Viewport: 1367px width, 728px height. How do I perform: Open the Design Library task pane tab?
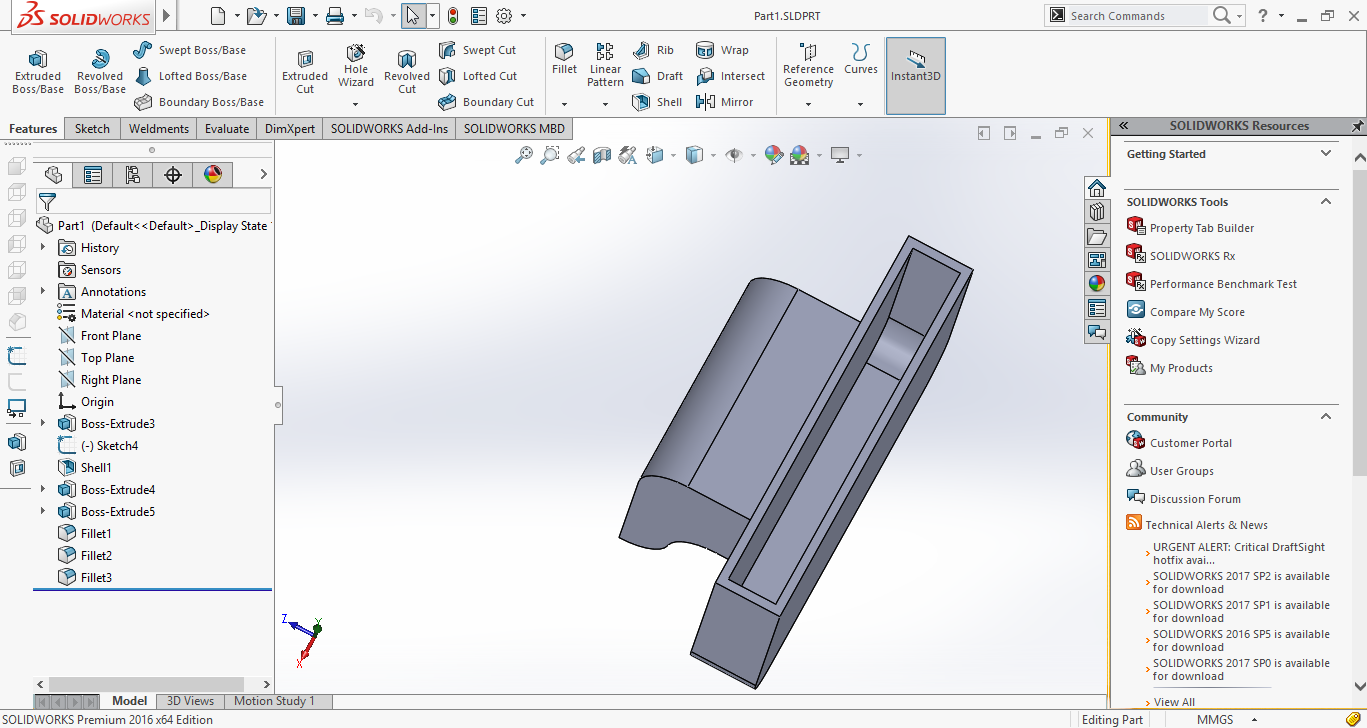pyautogui.click(x=1097, y=212)
